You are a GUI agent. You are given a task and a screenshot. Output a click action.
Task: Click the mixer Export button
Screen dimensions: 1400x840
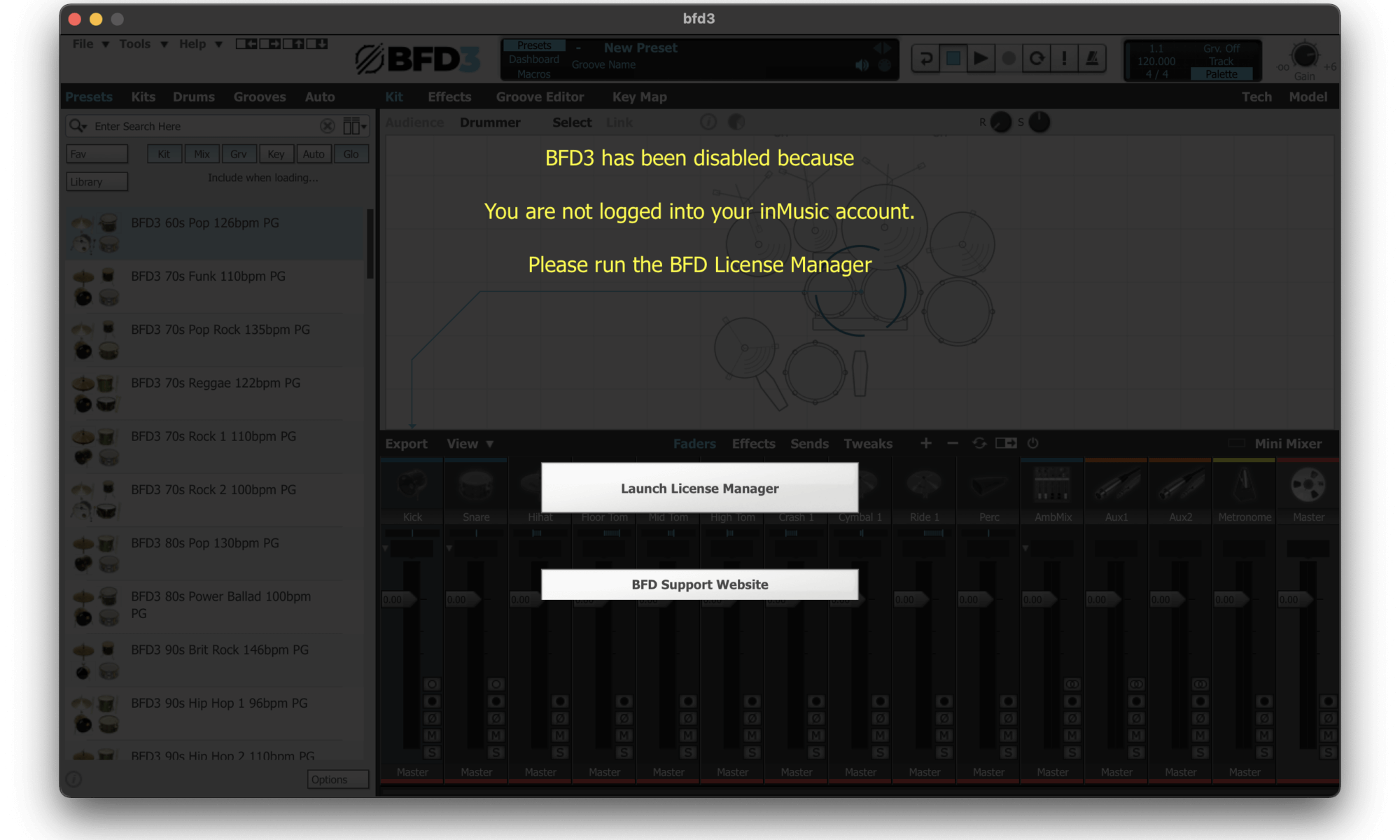click(x=406, y=443)
